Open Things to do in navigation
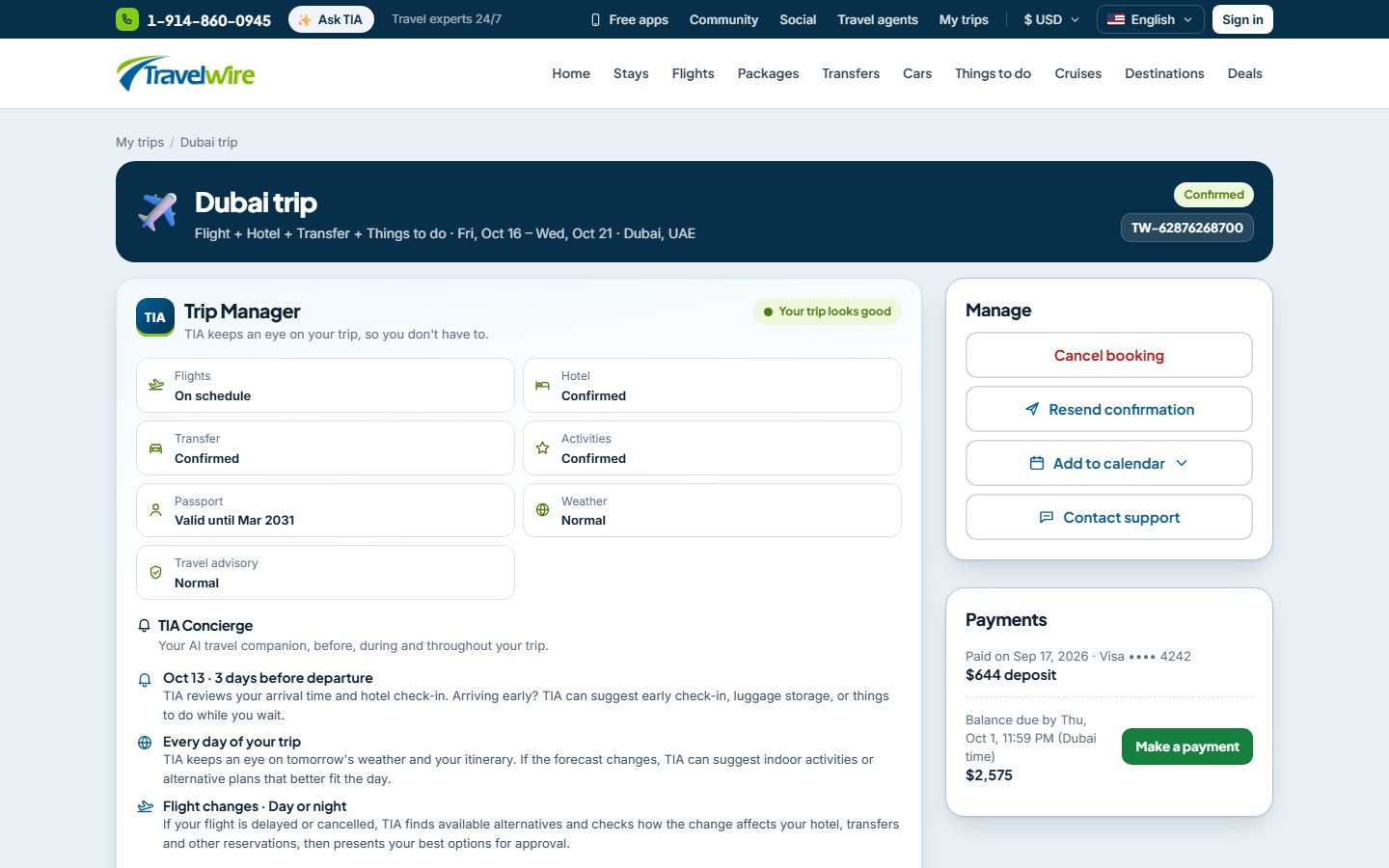1389x868 pixels. pos(993,73)
